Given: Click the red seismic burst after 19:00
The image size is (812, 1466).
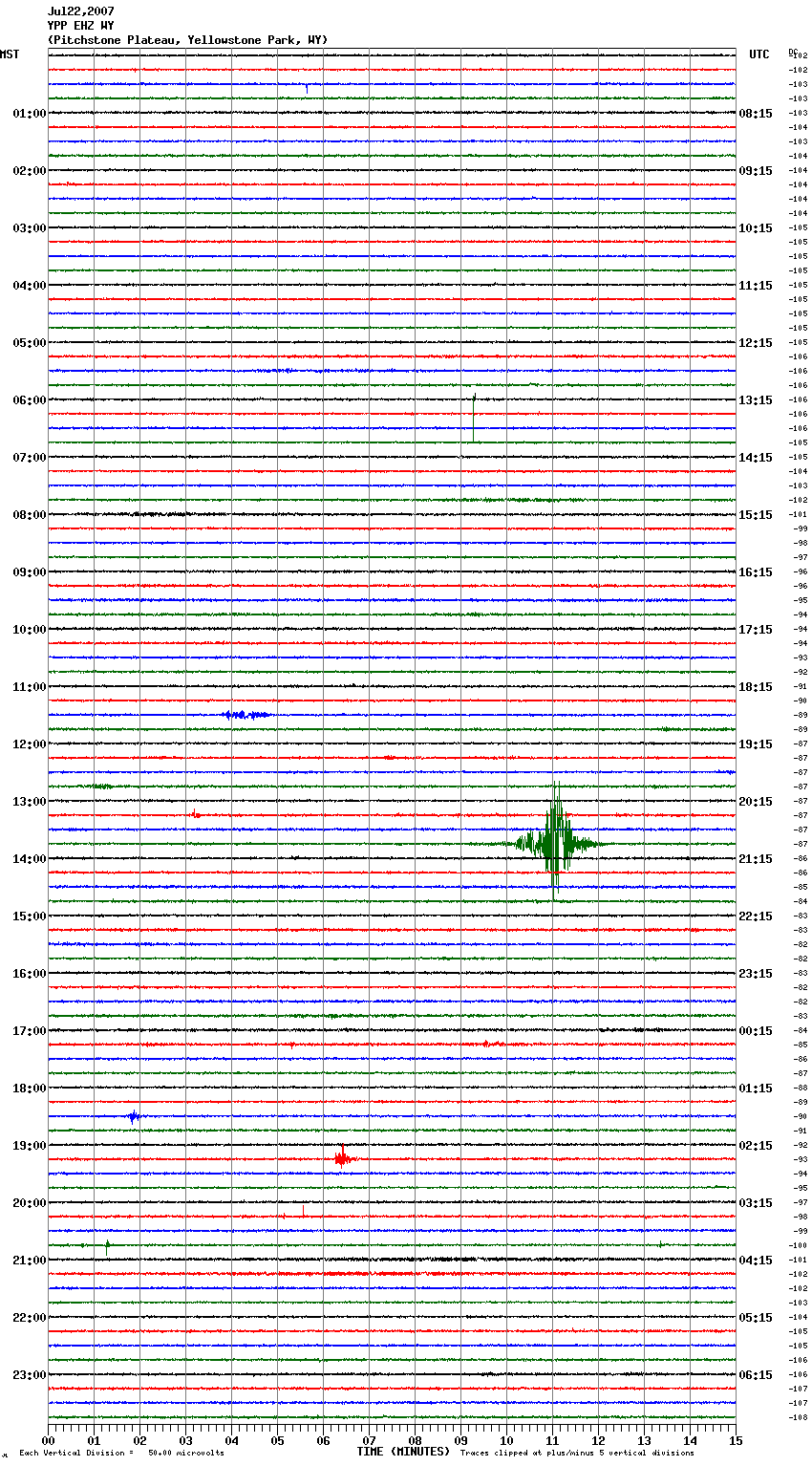Looking at the screenshot, I should (x=343, y=1157).
